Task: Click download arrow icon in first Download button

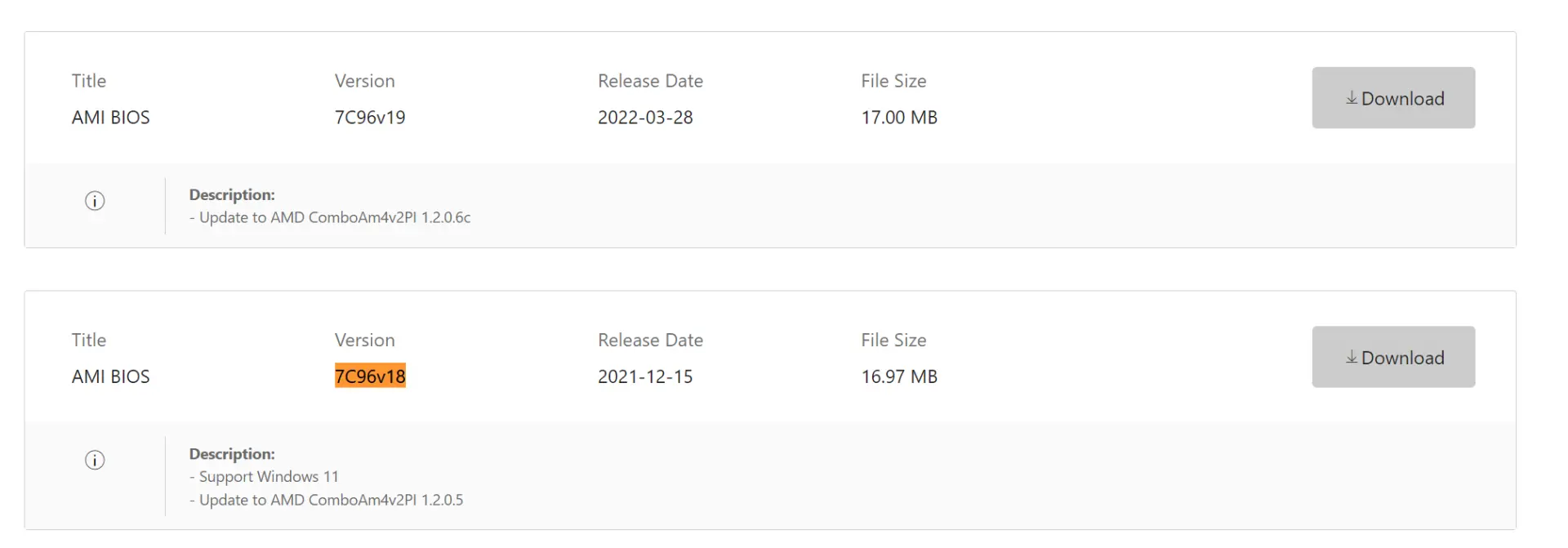Action: click(1352, 98)
